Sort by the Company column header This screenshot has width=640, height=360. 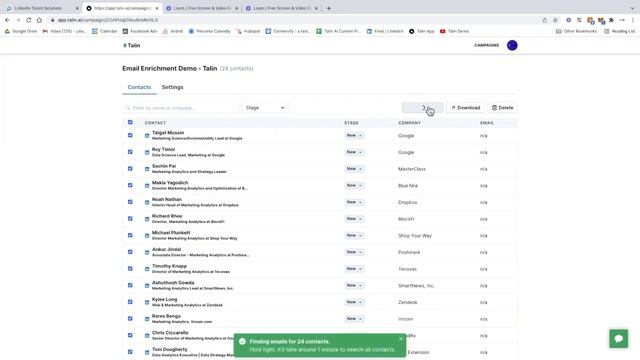pyautogui.click(x=409, y=123)
